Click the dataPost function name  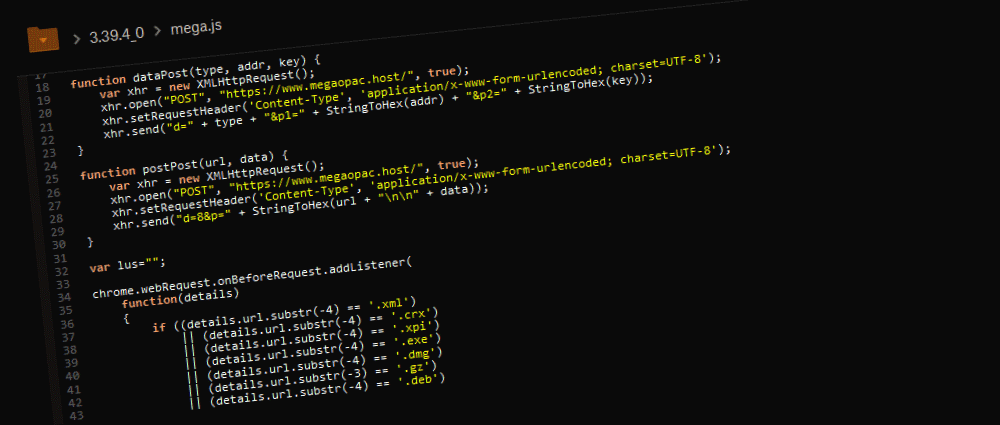158,77
